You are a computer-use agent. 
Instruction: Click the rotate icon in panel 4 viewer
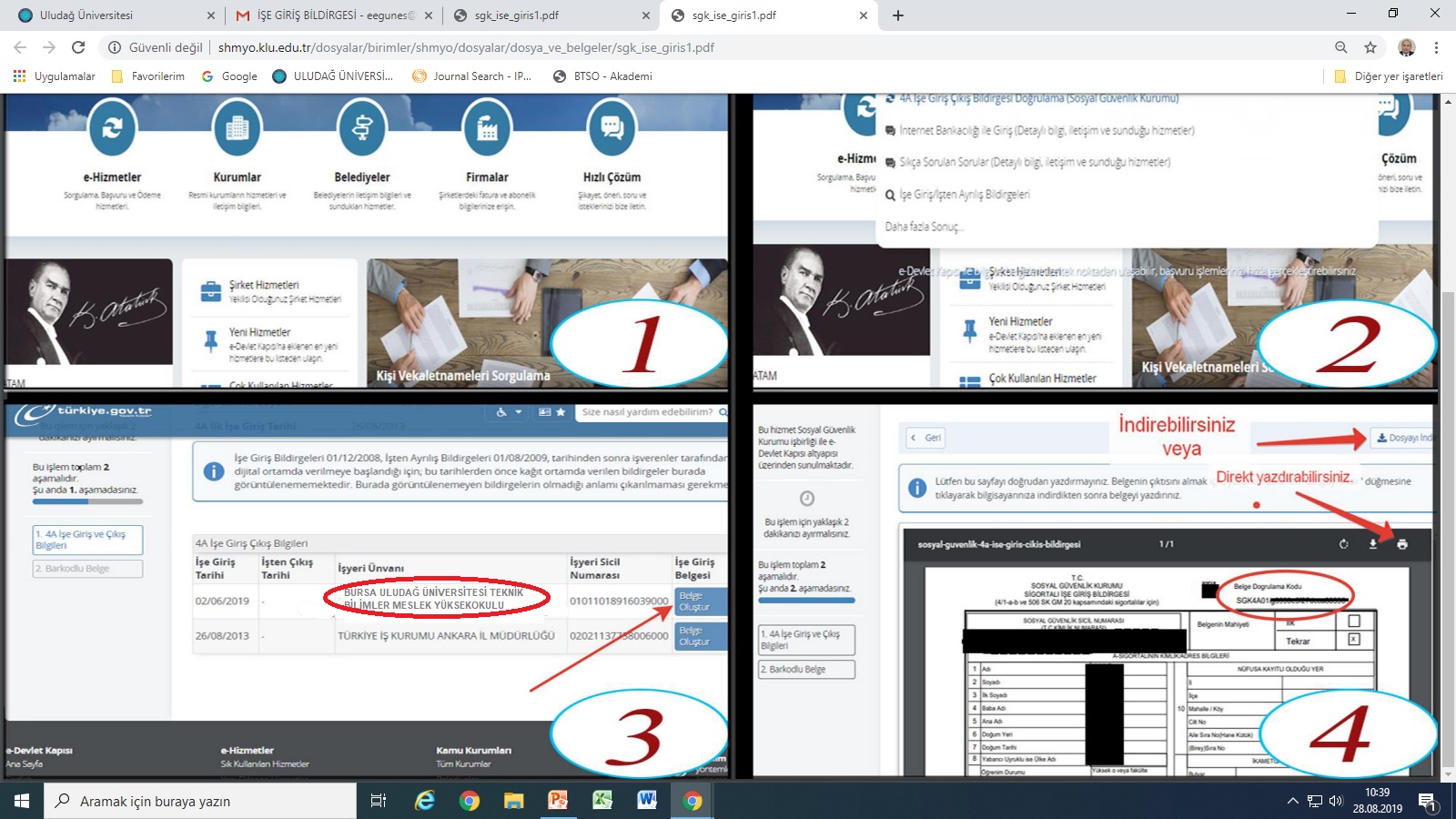point(1343,544)
